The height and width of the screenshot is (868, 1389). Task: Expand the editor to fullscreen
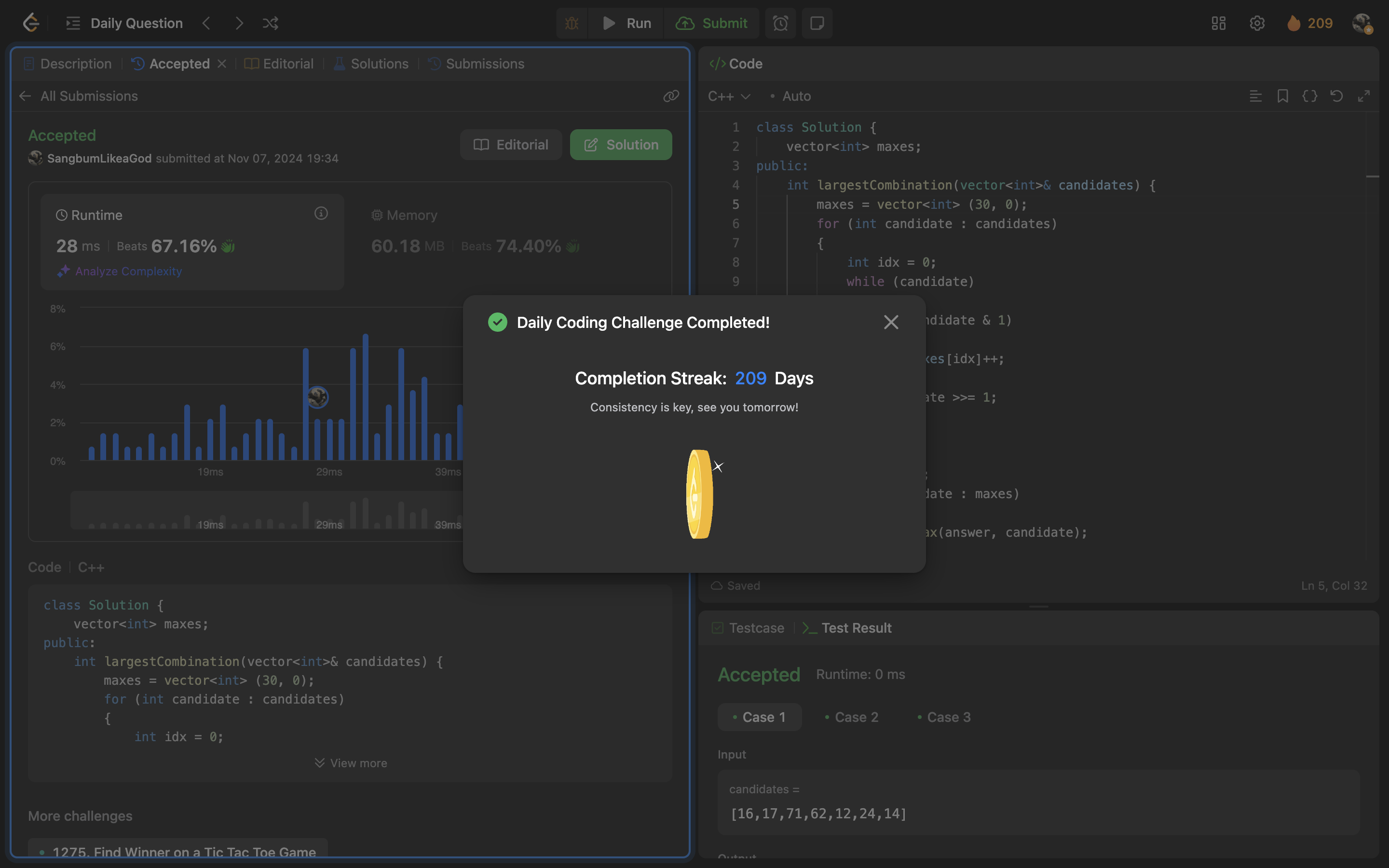click(x=1364, y=96)
